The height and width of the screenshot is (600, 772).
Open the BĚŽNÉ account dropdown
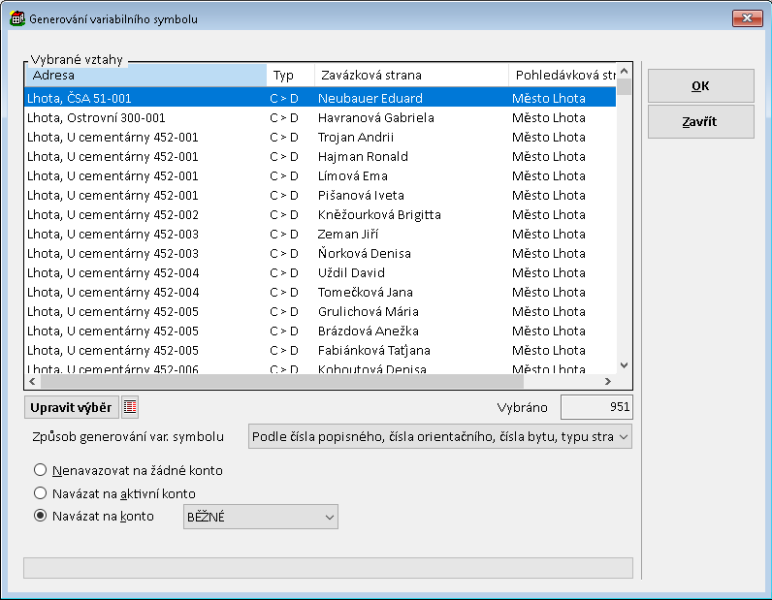tap(260, 517)
